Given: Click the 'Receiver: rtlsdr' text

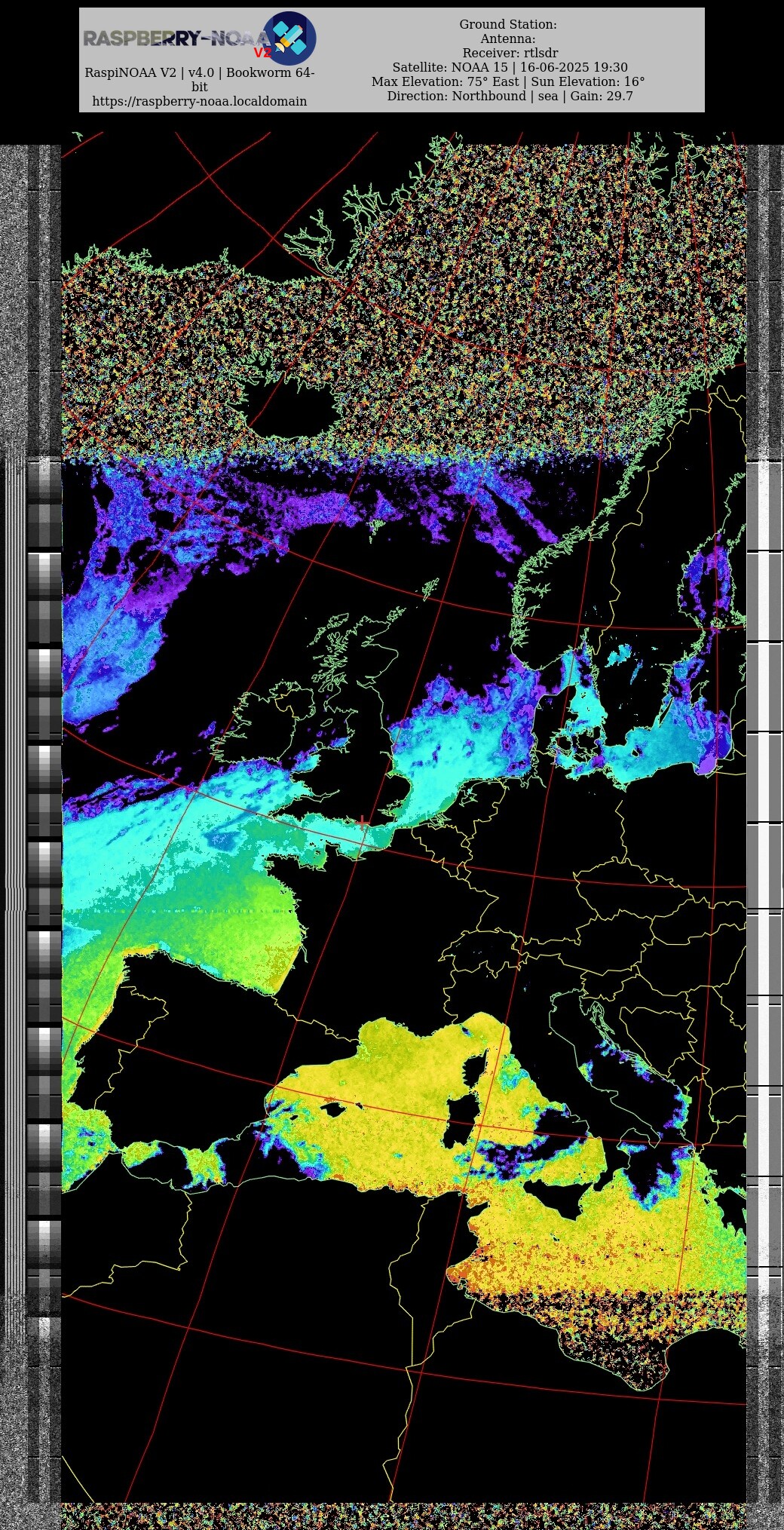Looking at the screenshot, I should [510, 53].
